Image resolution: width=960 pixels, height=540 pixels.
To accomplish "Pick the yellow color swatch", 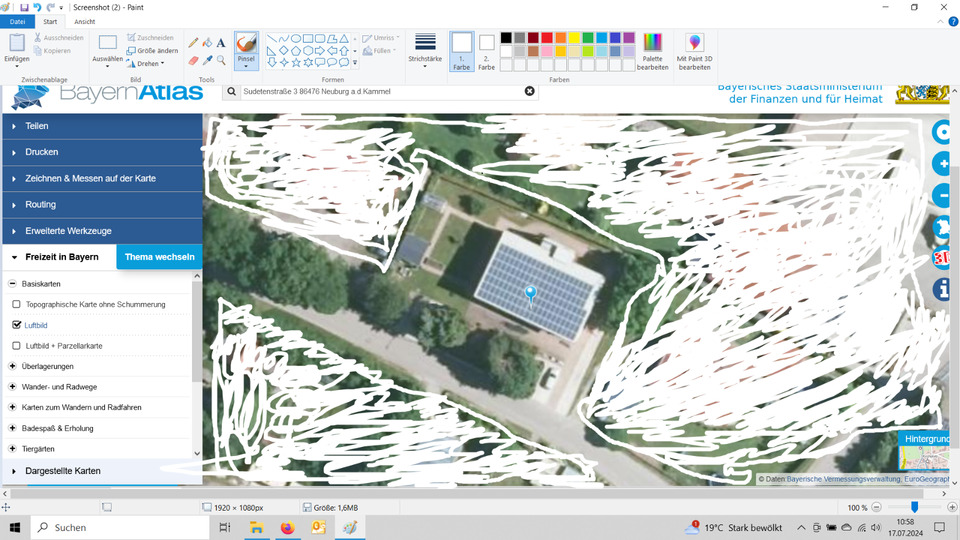I will coord(574,38).
